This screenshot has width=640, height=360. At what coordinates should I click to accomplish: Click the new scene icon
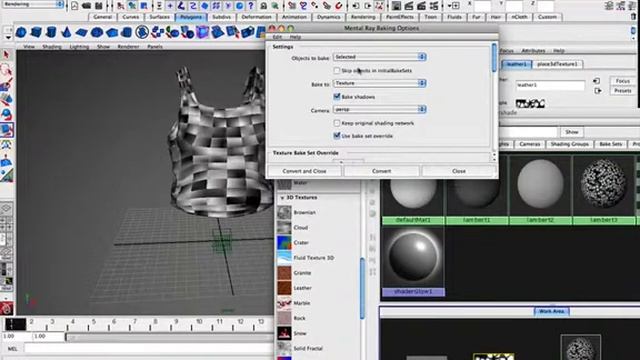[x=74, y=6]
